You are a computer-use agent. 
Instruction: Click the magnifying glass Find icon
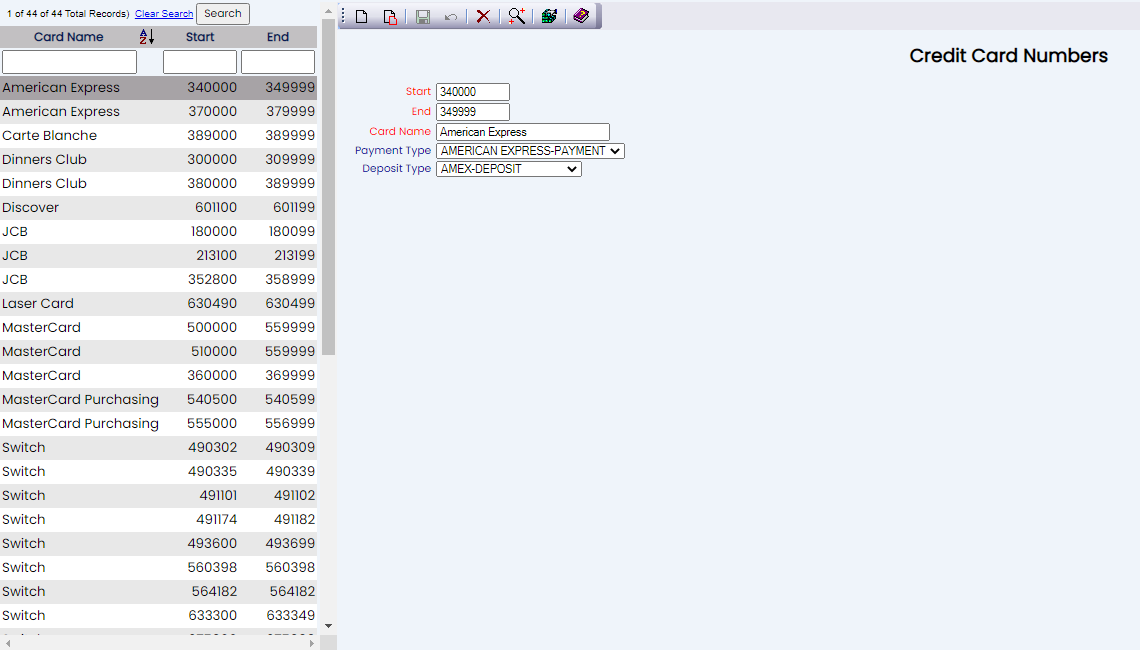pyautogui.click(x=516, y=16)
